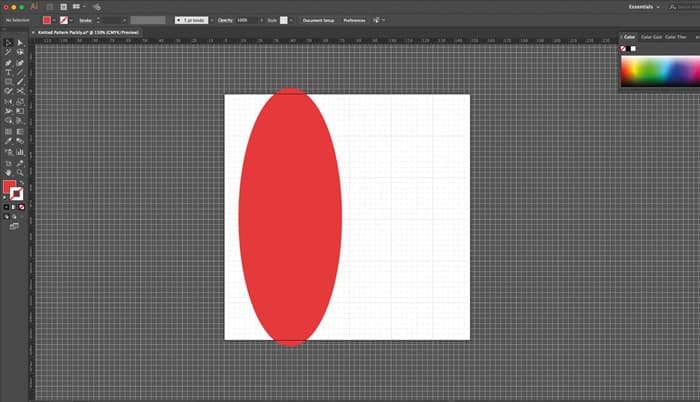Switch to the Color Guide tab
Screen dimensions: 700x402
[x=651, y=37]
